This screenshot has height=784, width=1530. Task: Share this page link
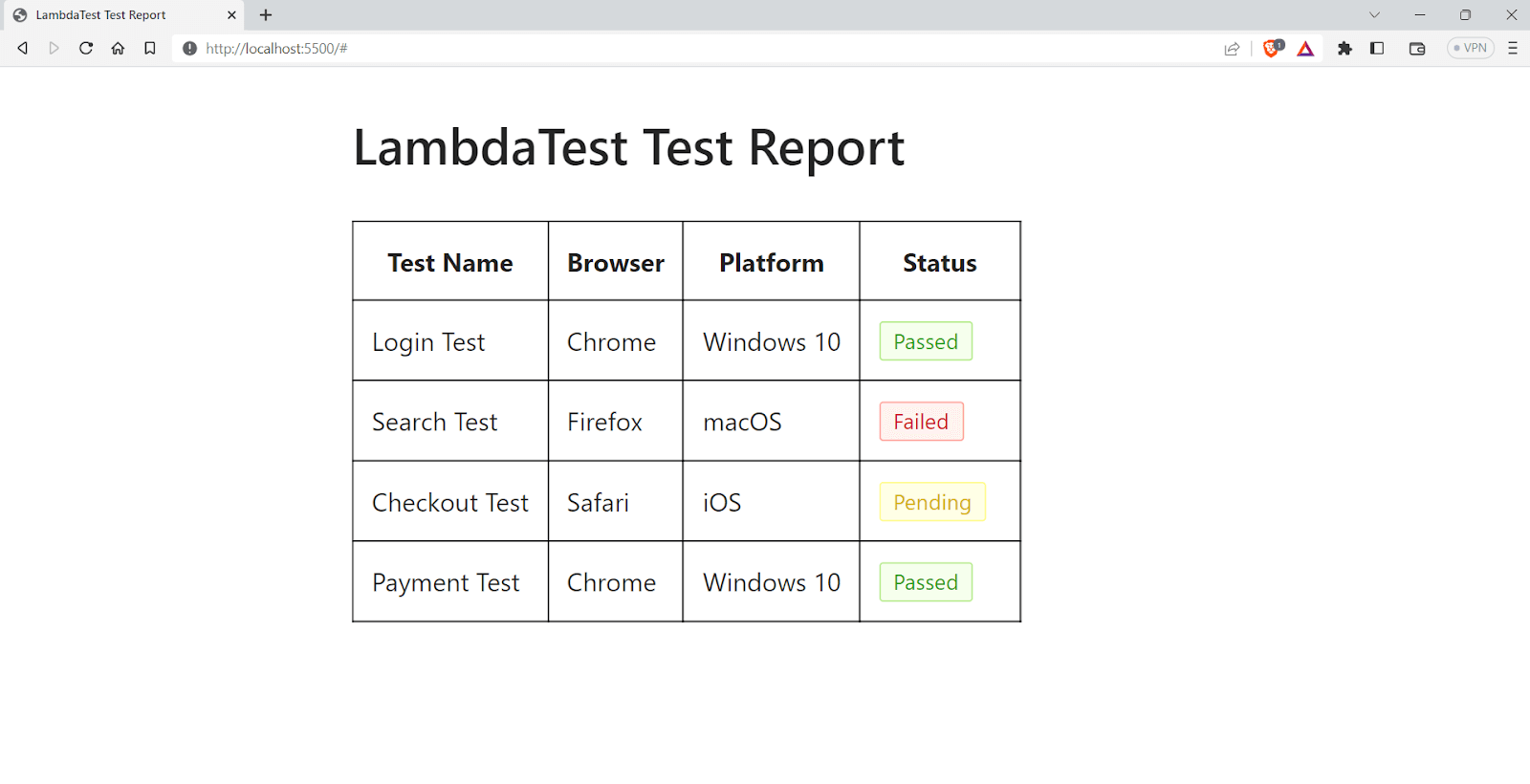1232,49
